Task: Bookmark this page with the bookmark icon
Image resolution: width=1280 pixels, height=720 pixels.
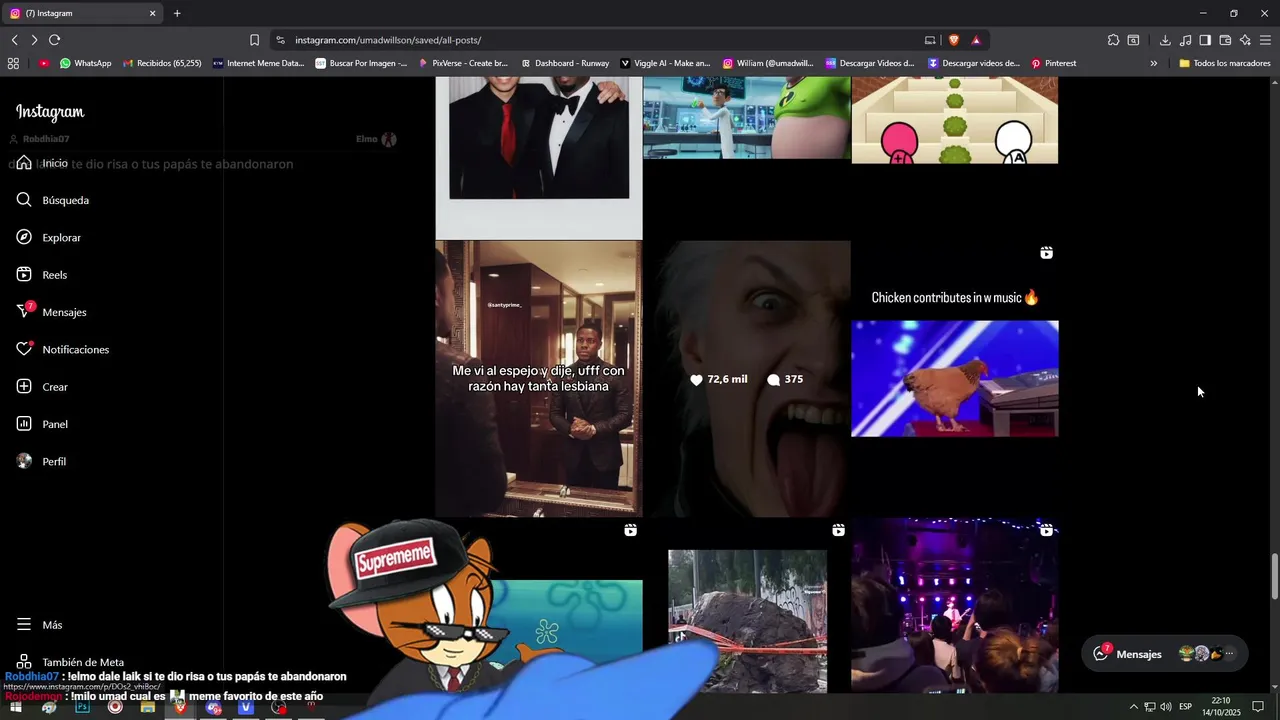Action: click(254, 40)
